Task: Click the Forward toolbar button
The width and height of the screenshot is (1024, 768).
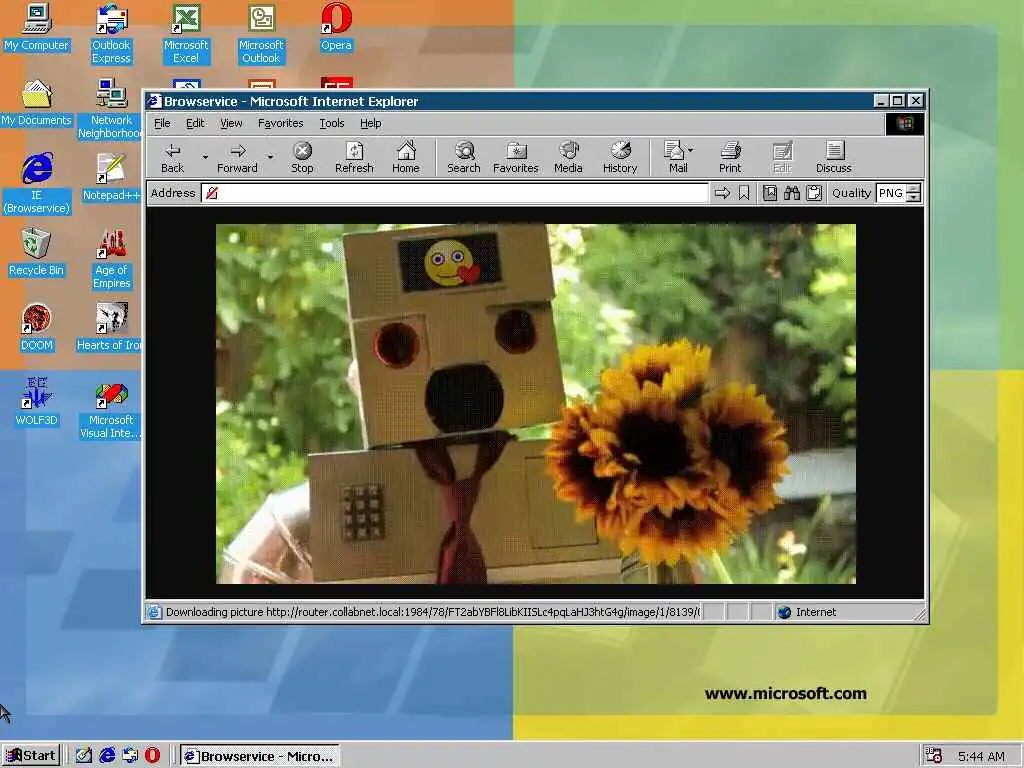Action: [x=237, y=157]
